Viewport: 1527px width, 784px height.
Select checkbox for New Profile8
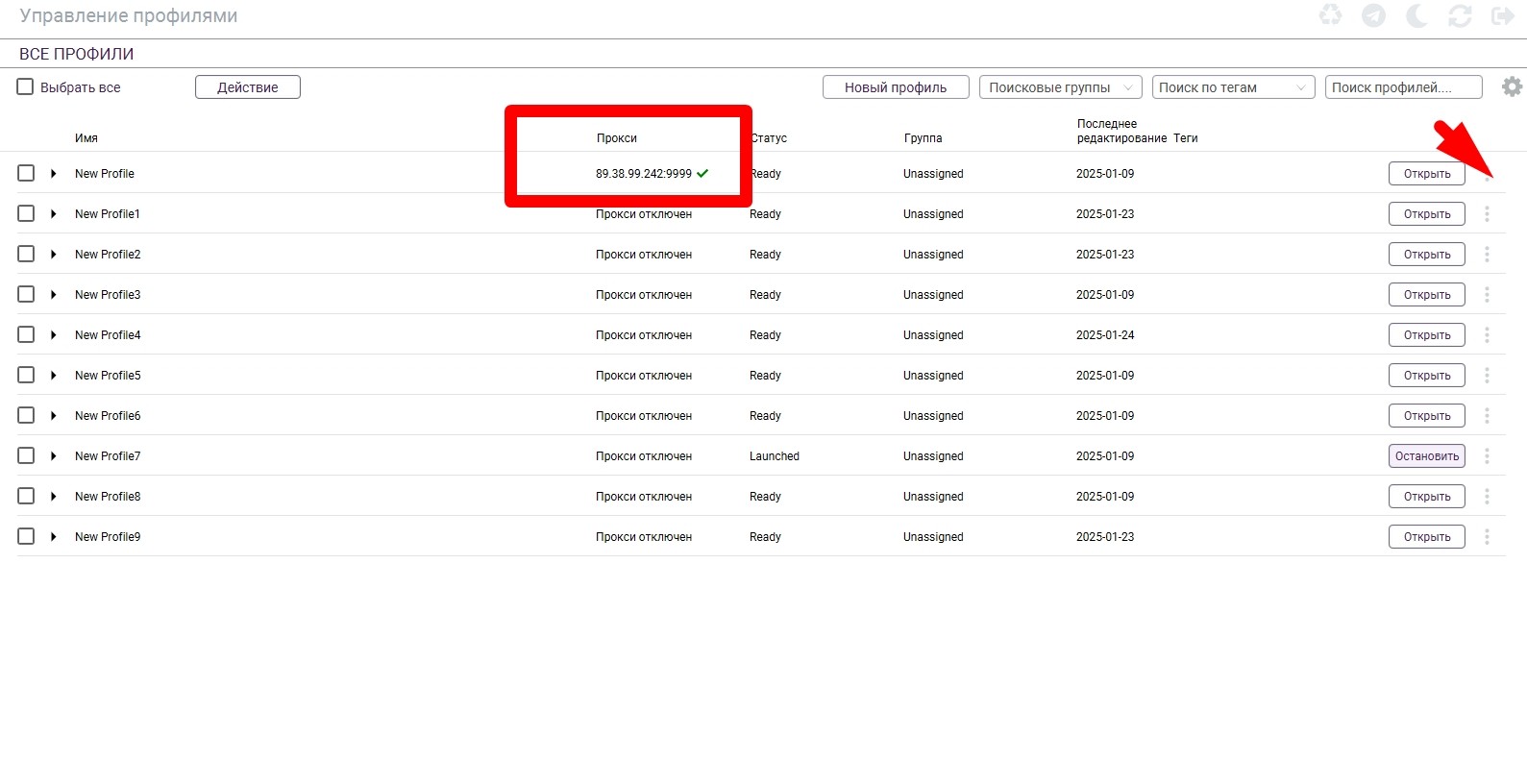point(26,496)
